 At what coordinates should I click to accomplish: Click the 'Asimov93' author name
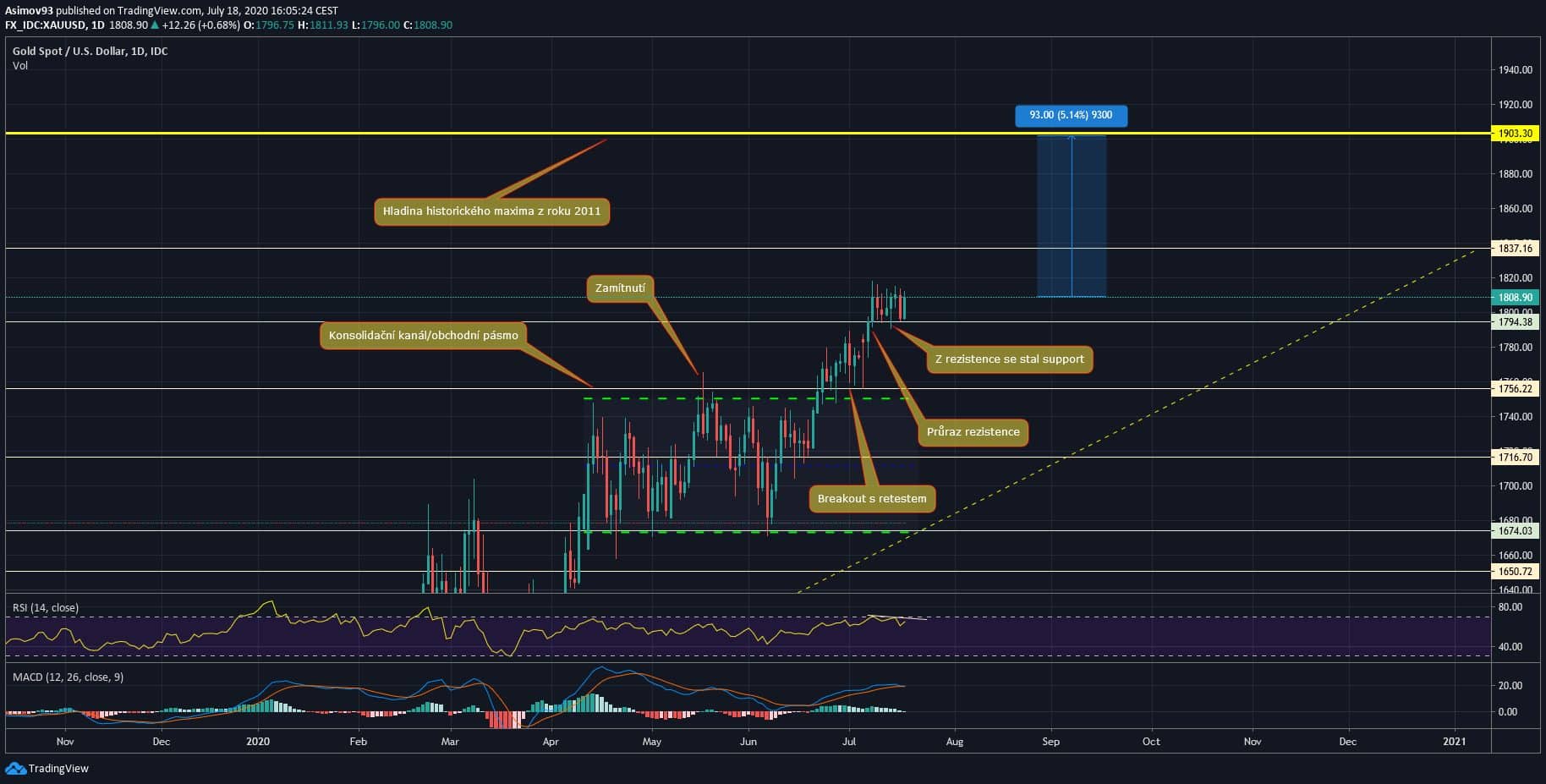(x=29, y=11)
